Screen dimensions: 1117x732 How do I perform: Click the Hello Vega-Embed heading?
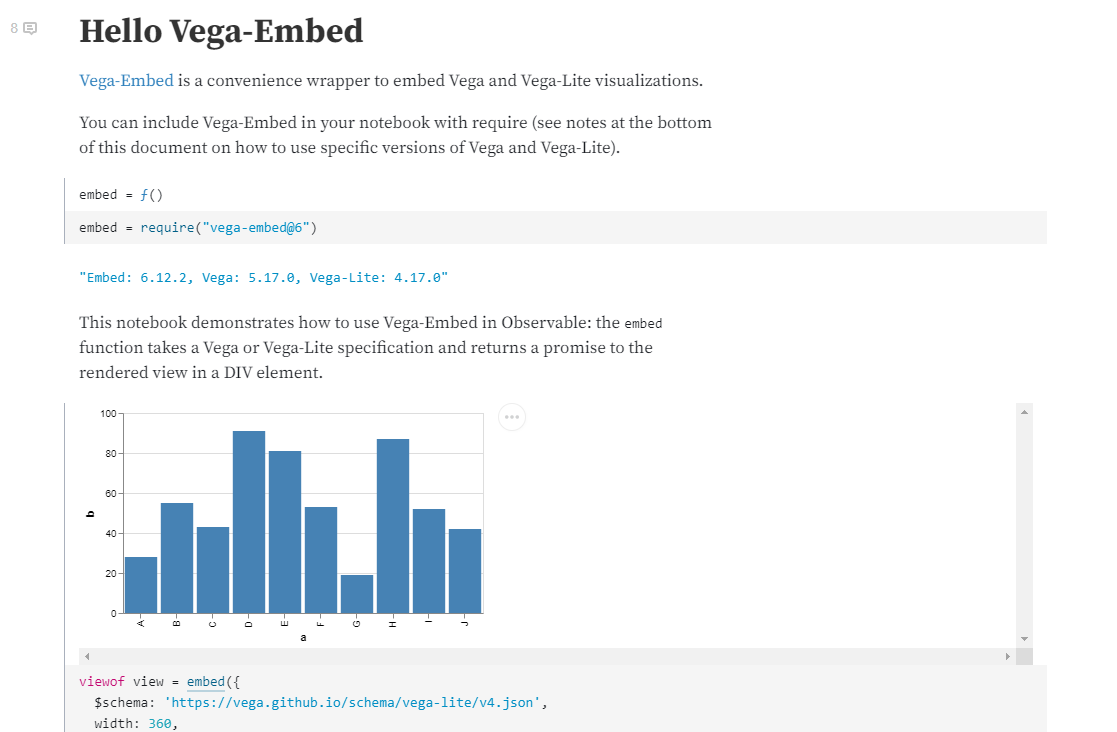[x=221, y=31]
